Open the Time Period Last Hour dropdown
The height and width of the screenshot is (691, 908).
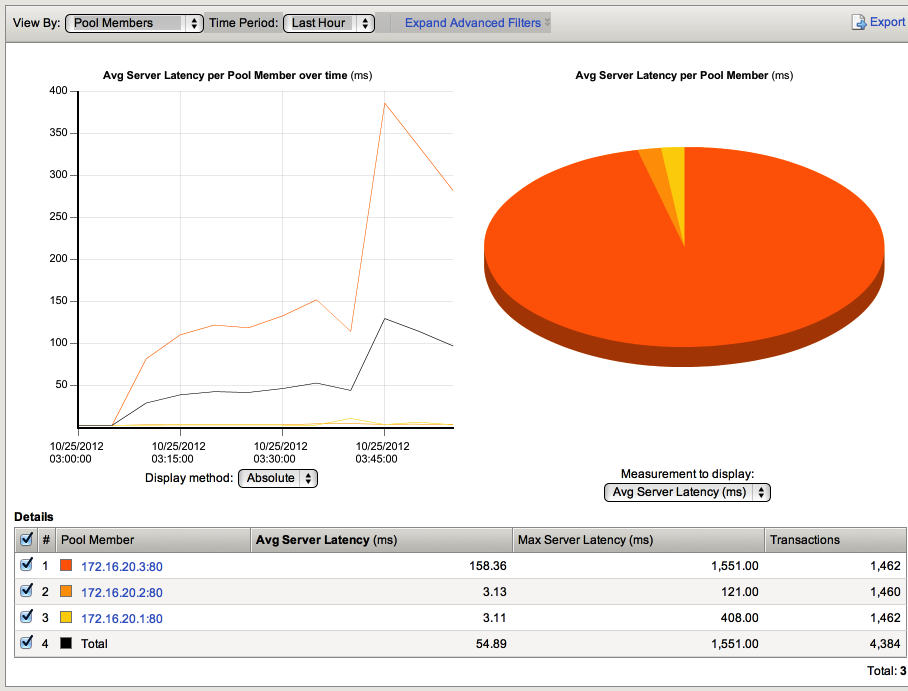[328, 23]
